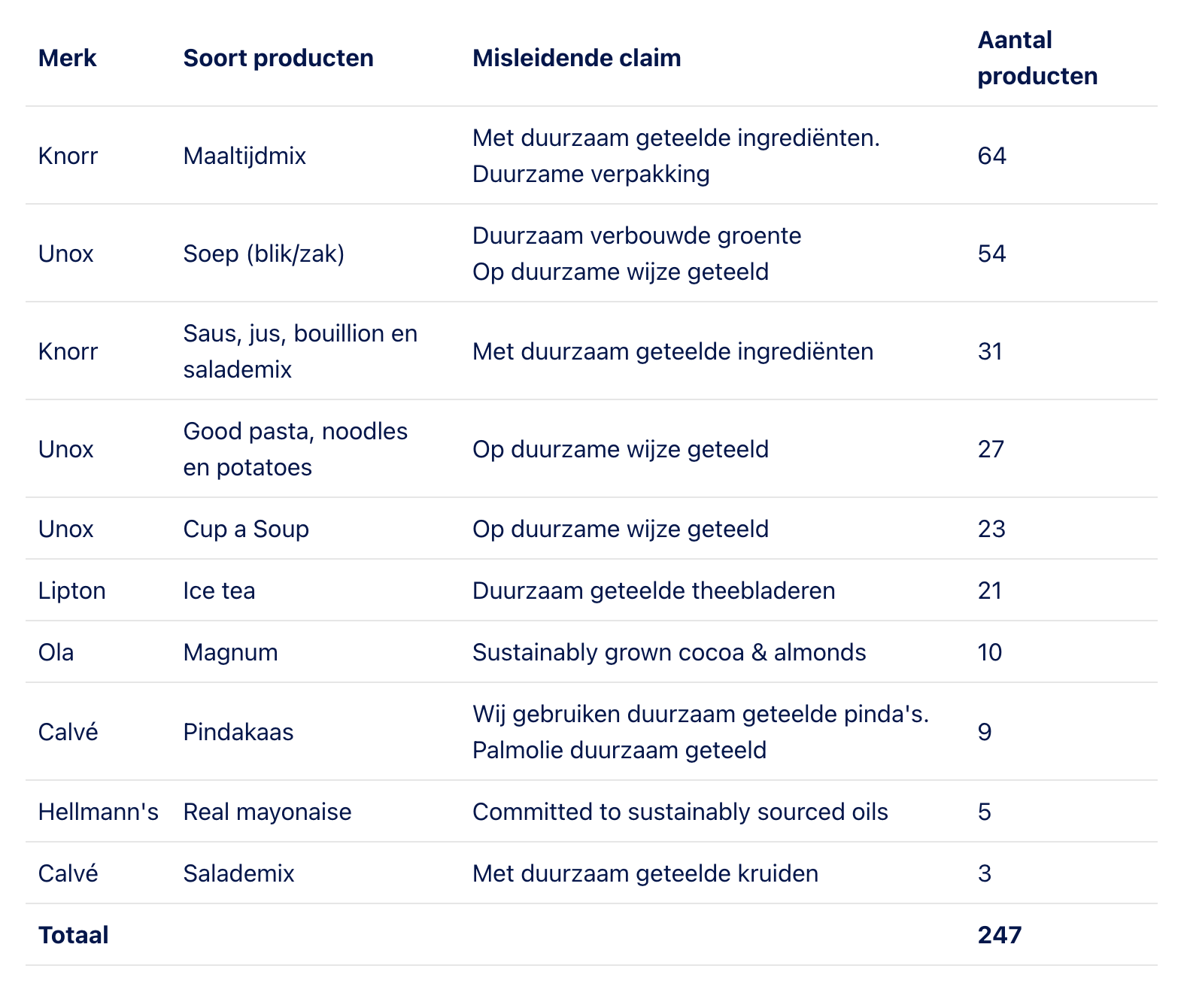Viewport: 1181px width, 1008px height.
Task: Click the Committed to sustainably sourced oils claim
Action: pos(679,812)
